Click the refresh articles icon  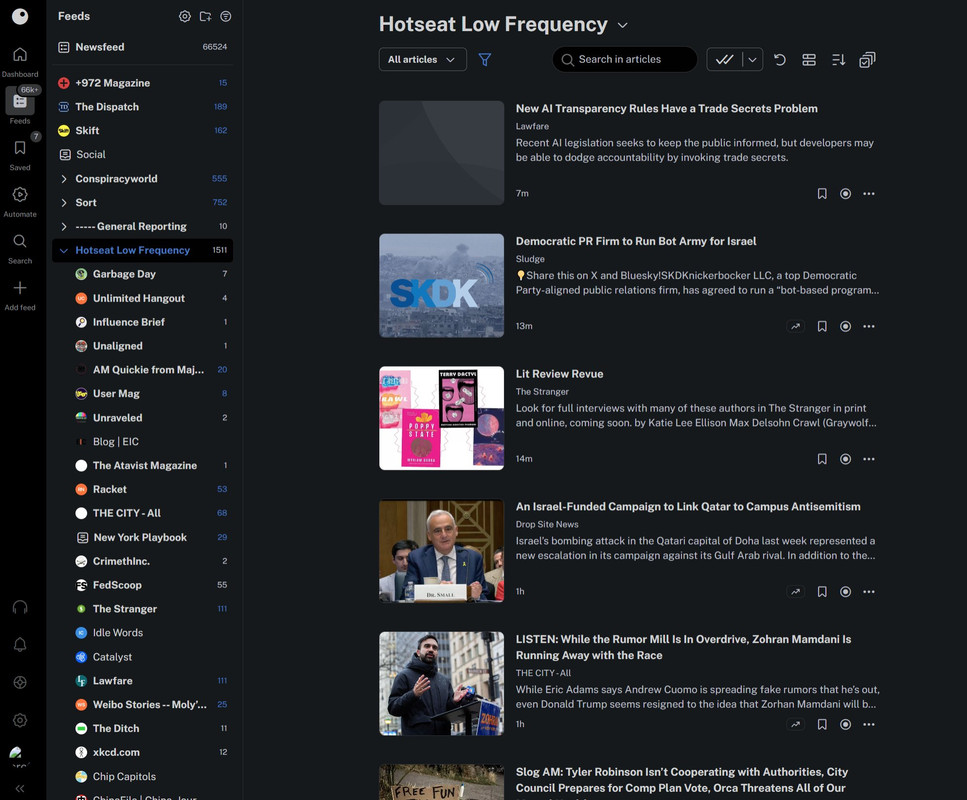(780, 60)
